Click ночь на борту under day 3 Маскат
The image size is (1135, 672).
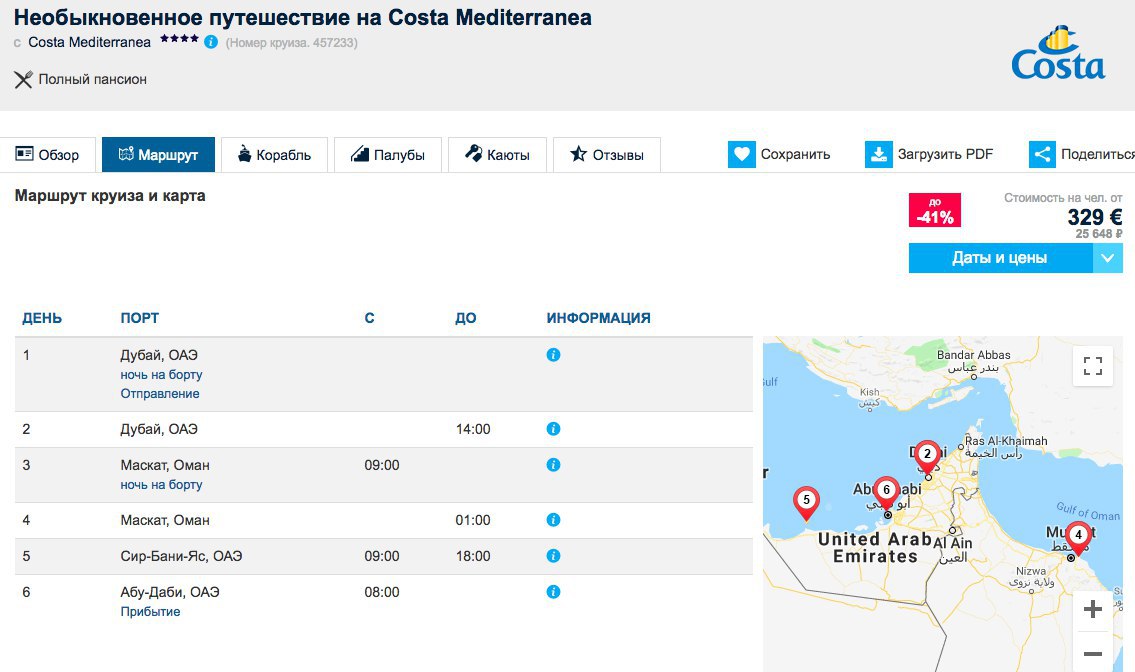(x=161, y=484)
